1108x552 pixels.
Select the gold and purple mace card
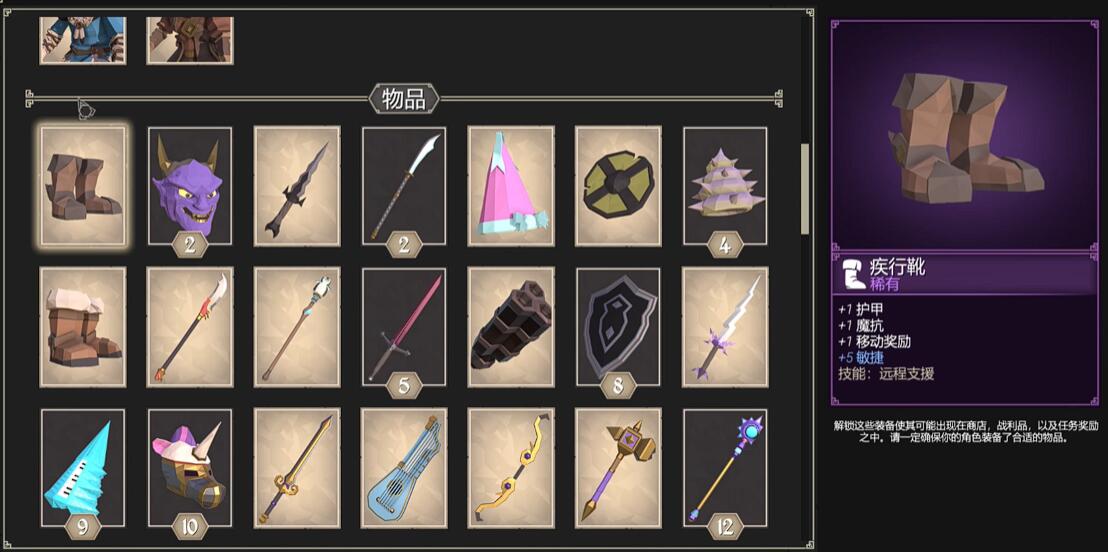[618, 468]
